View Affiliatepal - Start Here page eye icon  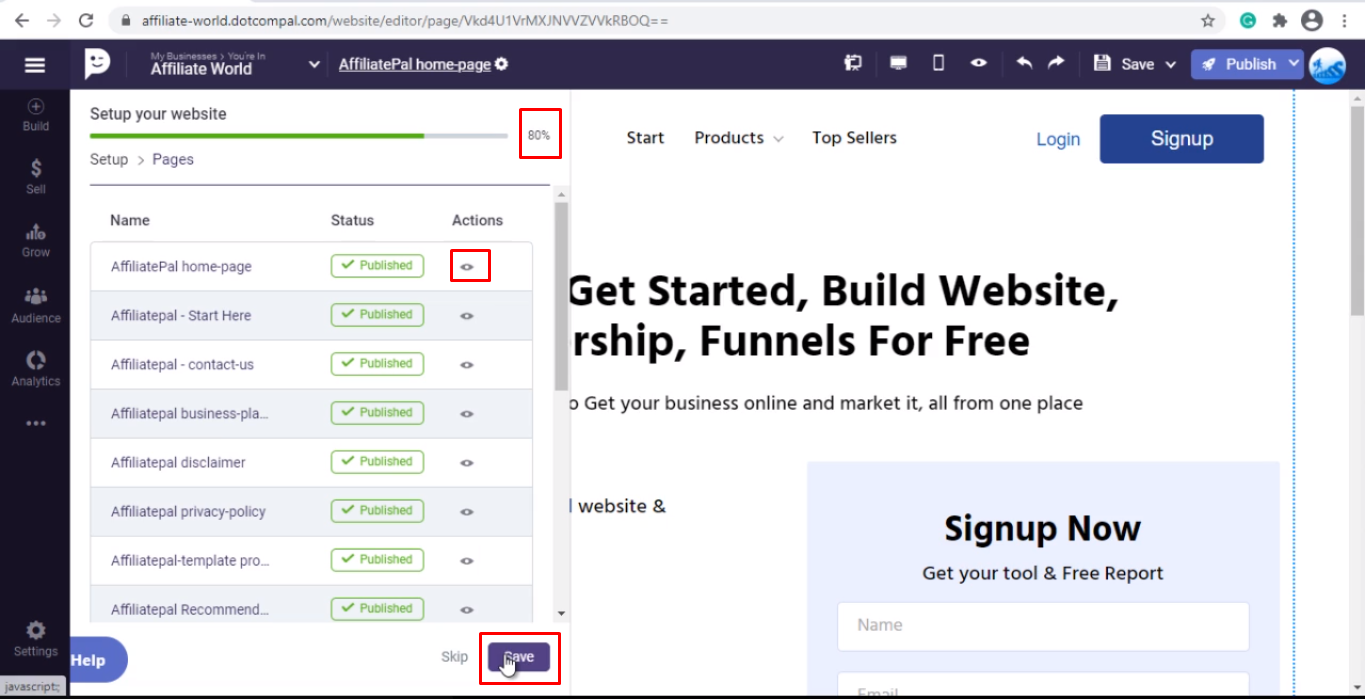click(466, 316)
